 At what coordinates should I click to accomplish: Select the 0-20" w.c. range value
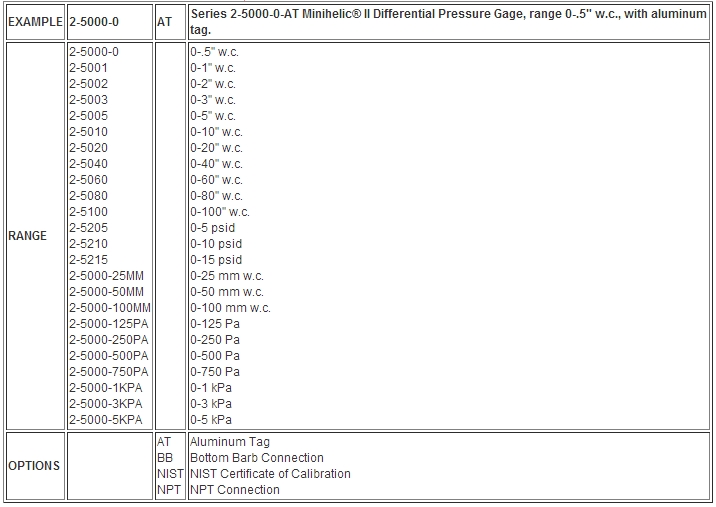coord(216,148)
